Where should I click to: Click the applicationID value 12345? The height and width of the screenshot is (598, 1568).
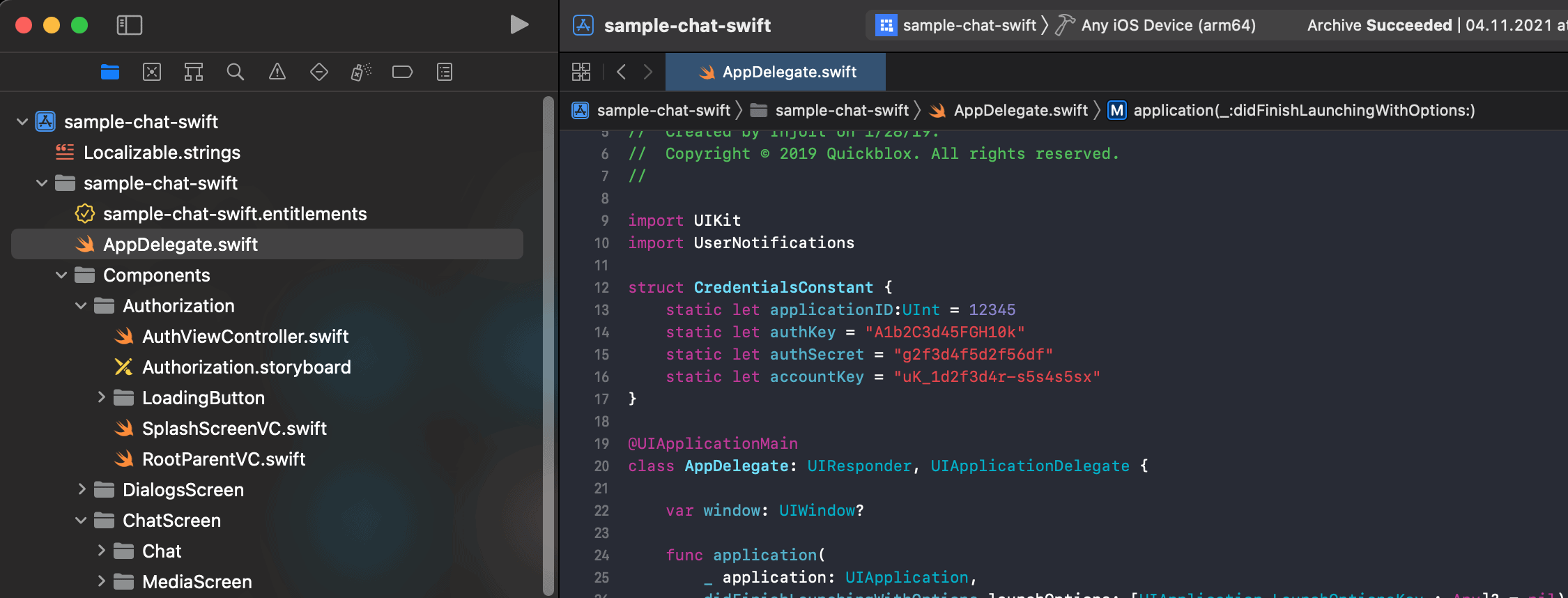992,309
